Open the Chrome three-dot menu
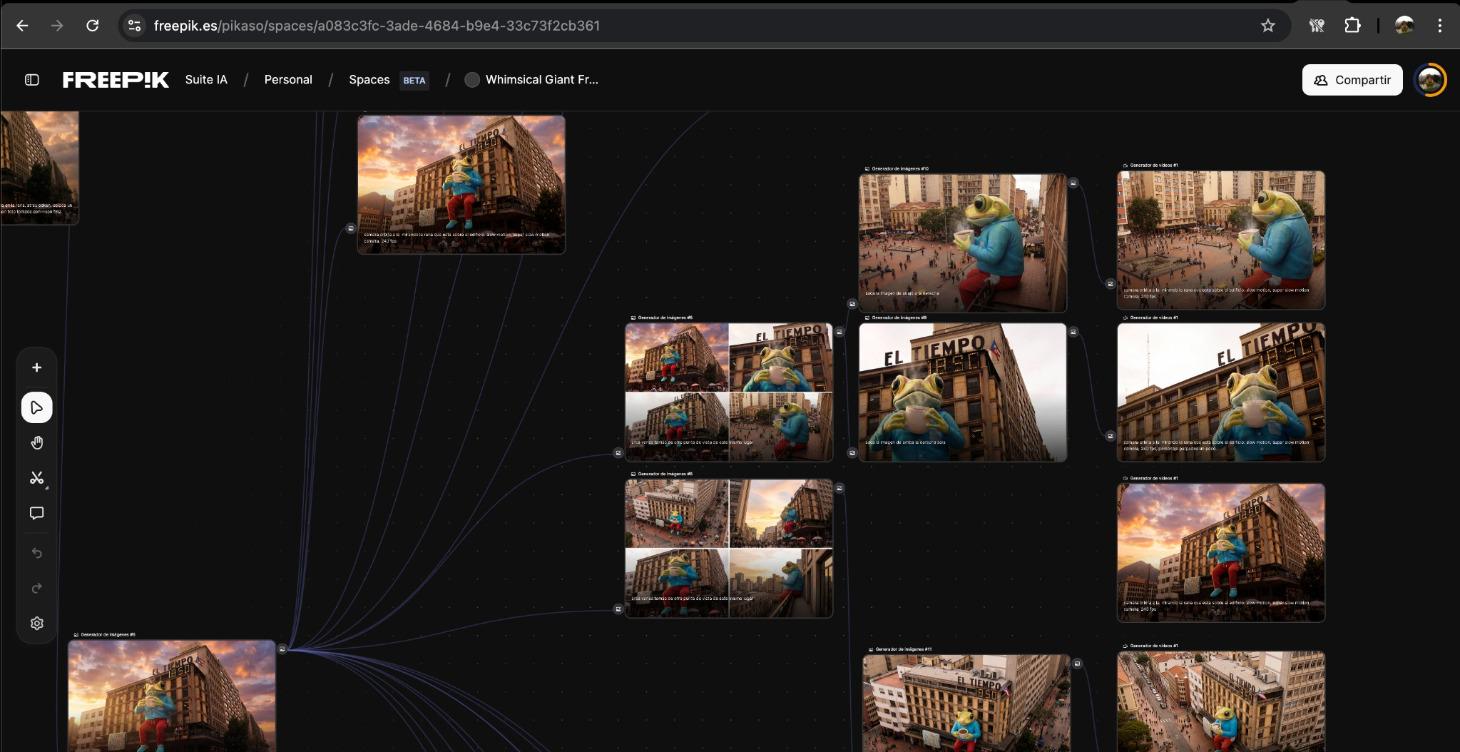 [x=1440, y=26]
